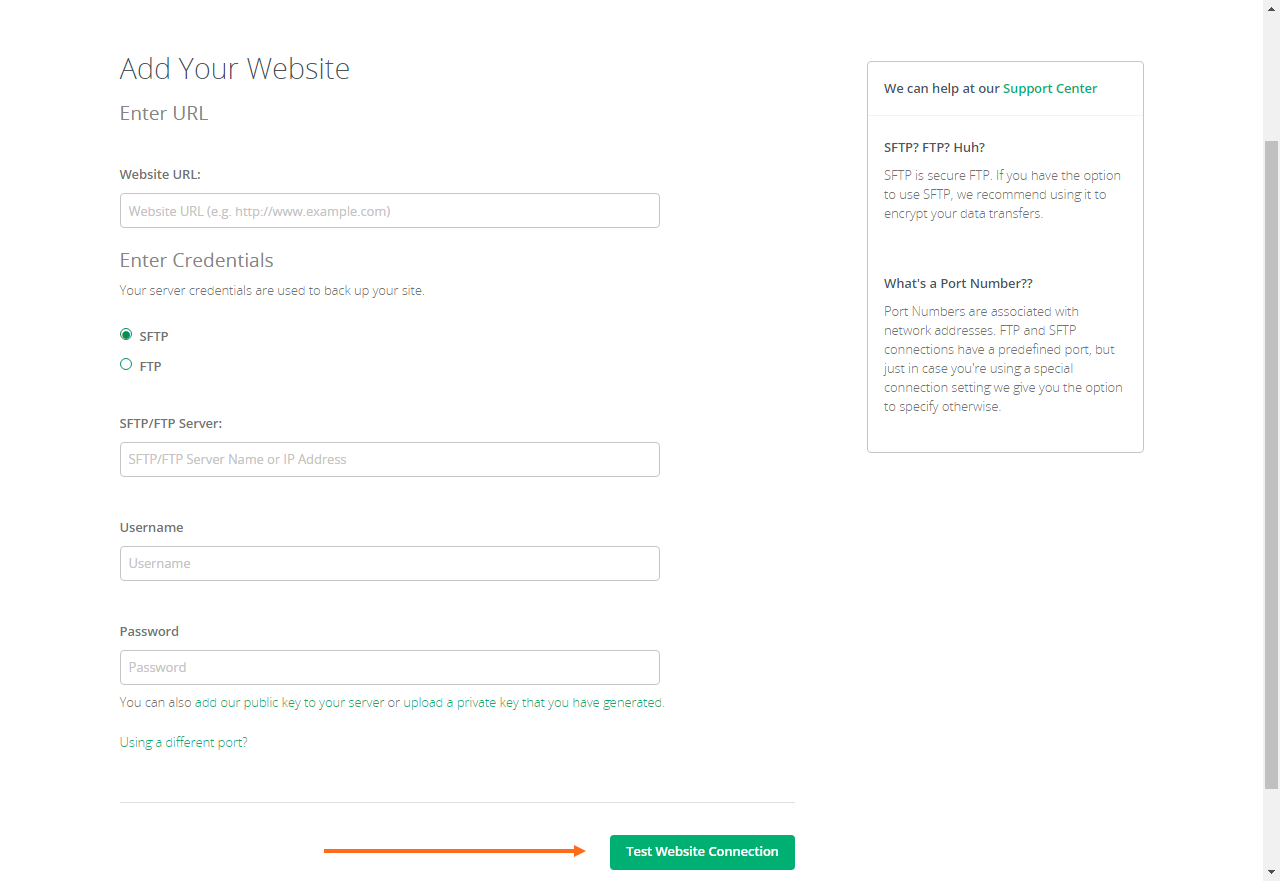Click the scrollbar down arrow
This screenshot has height=881, width=1280.
(1271, 872)
